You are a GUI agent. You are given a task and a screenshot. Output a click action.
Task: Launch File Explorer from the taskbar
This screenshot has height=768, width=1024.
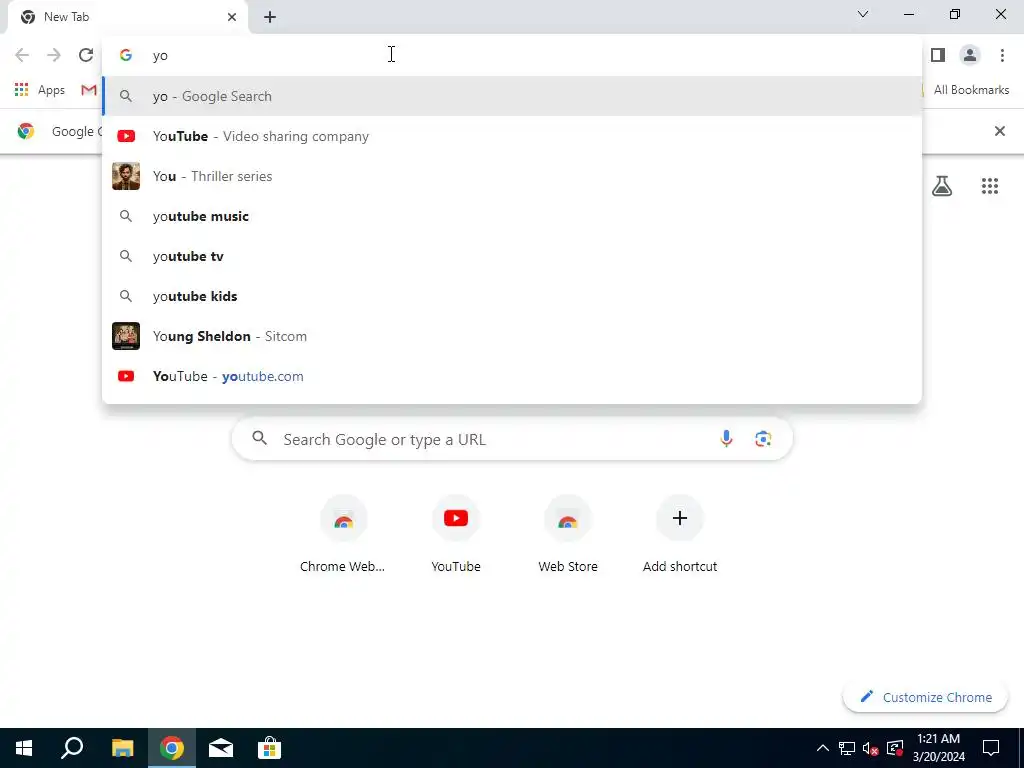click(122, 748)
